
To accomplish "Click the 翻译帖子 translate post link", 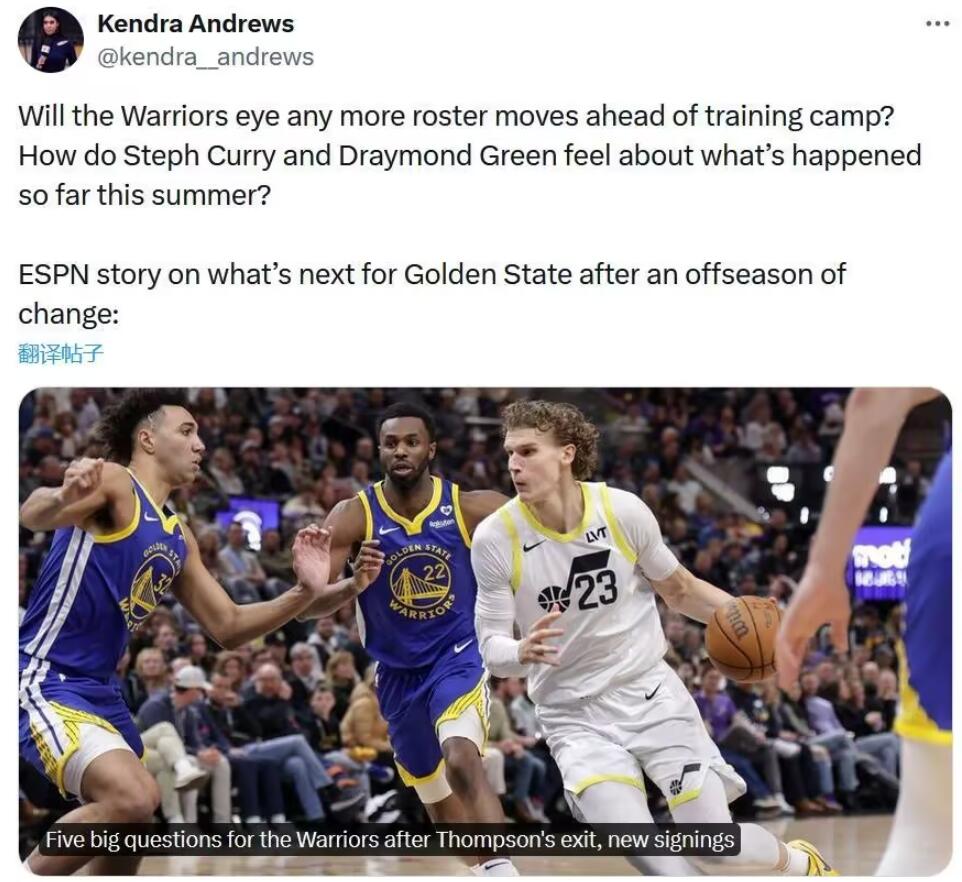I will [x=61, y=354].
